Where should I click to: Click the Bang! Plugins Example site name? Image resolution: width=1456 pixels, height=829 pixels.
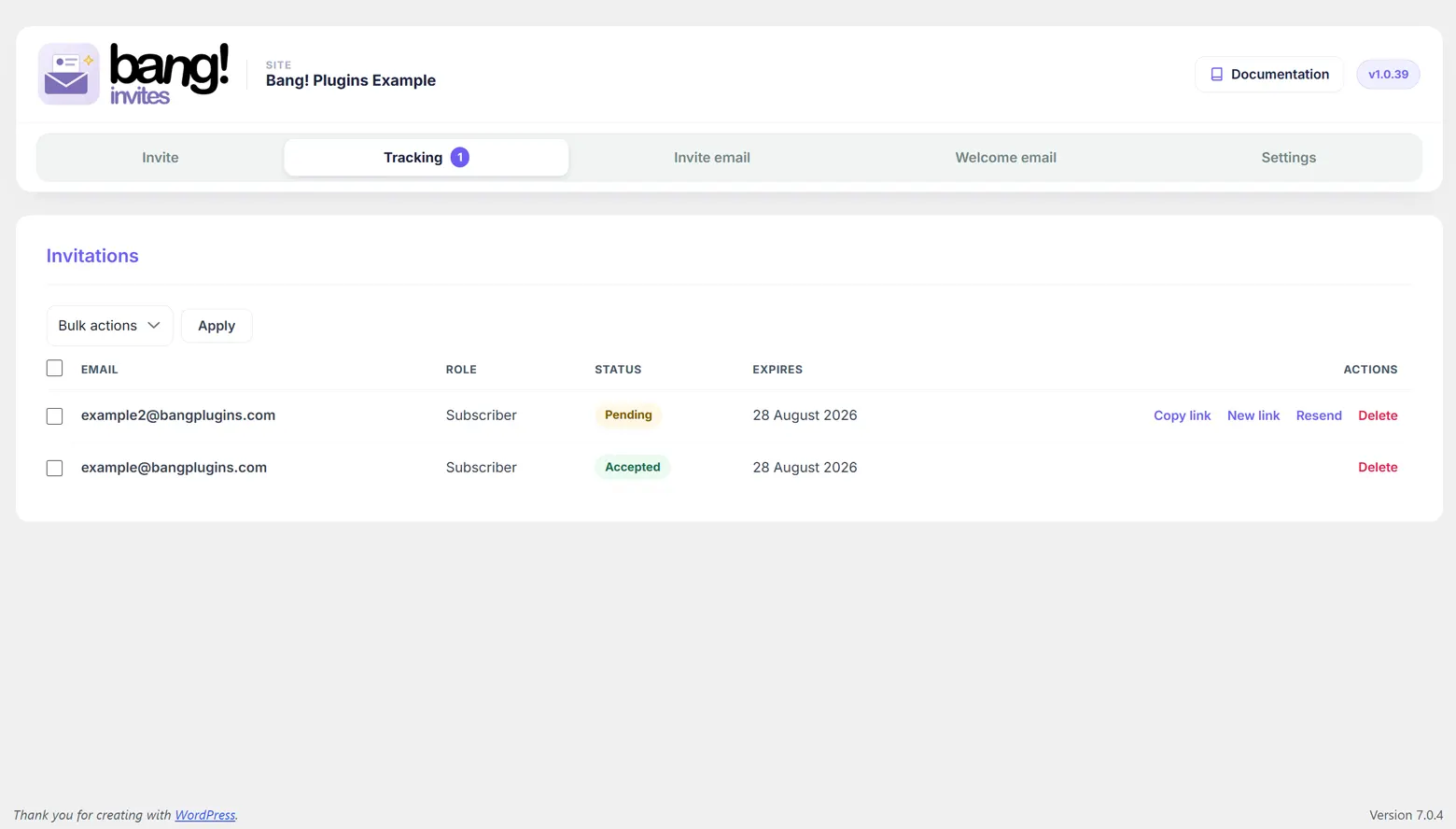coord(351,80)
